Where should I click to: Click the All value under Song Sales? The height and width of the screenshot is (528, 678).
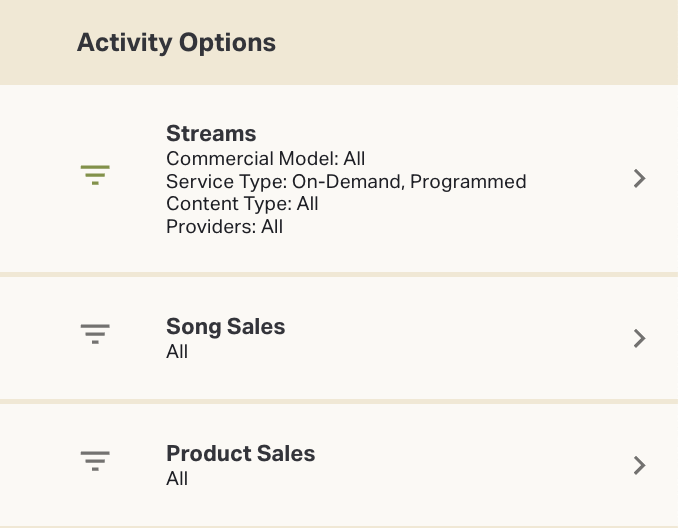pyautogui.click(x=177, y=352)
